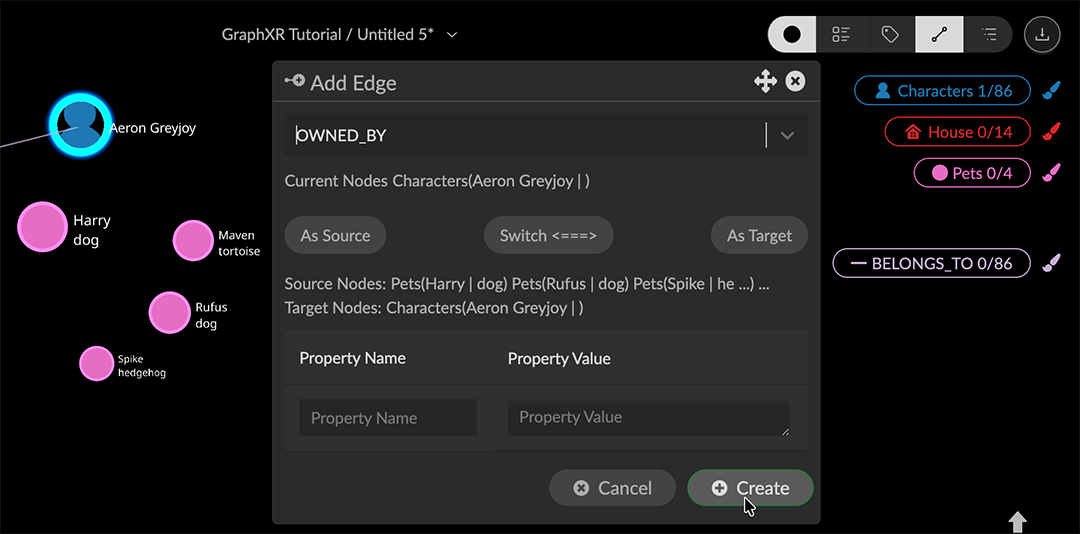The image size is (1080, 534).
Task: Open the style paintbrush for Pets
Action: tap(1050, 173)
